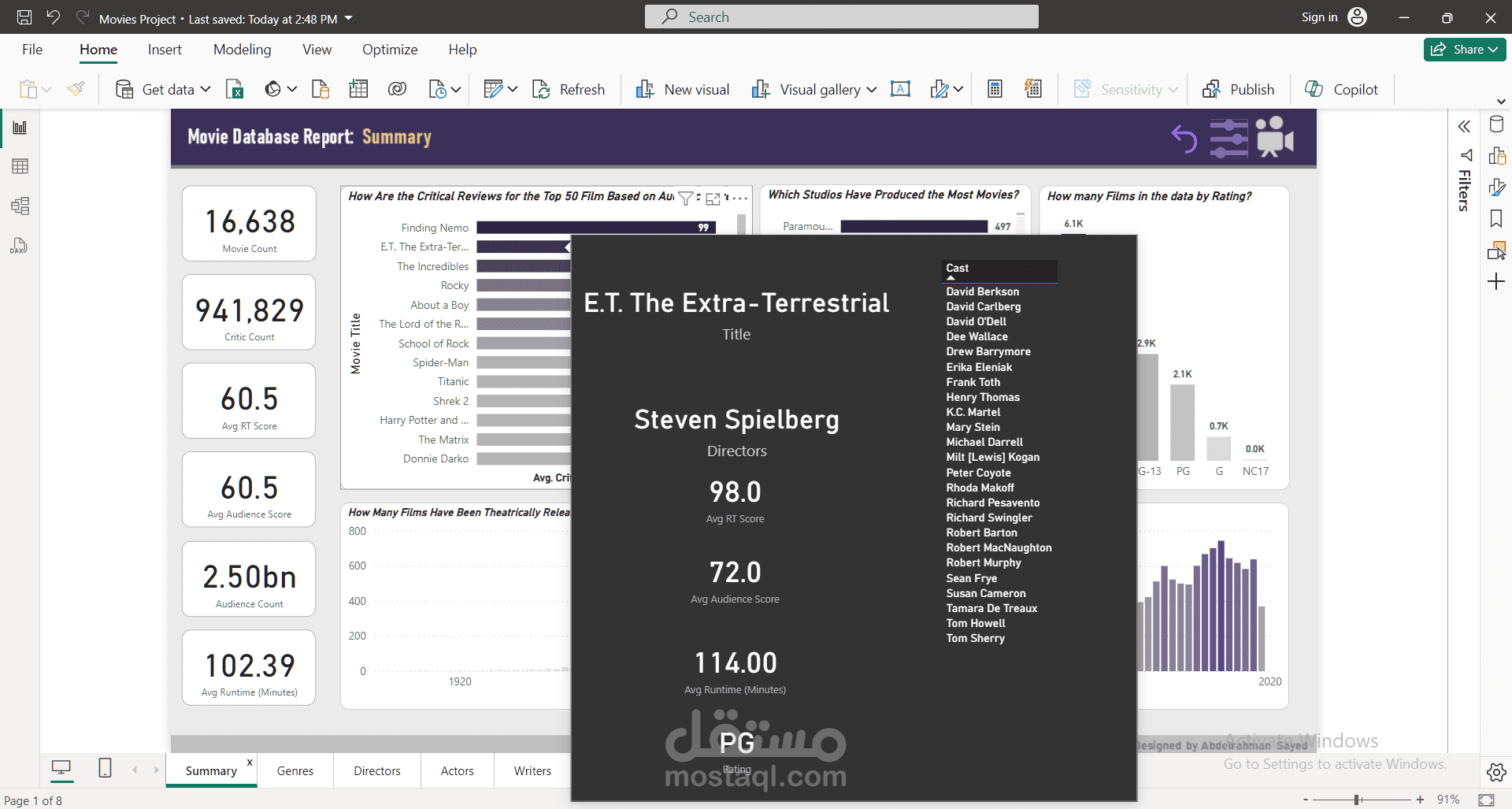Open Copilot from the ribbon
Image resolution: width=1512 pixels, height=809 pixels.
click(1341, 89)
